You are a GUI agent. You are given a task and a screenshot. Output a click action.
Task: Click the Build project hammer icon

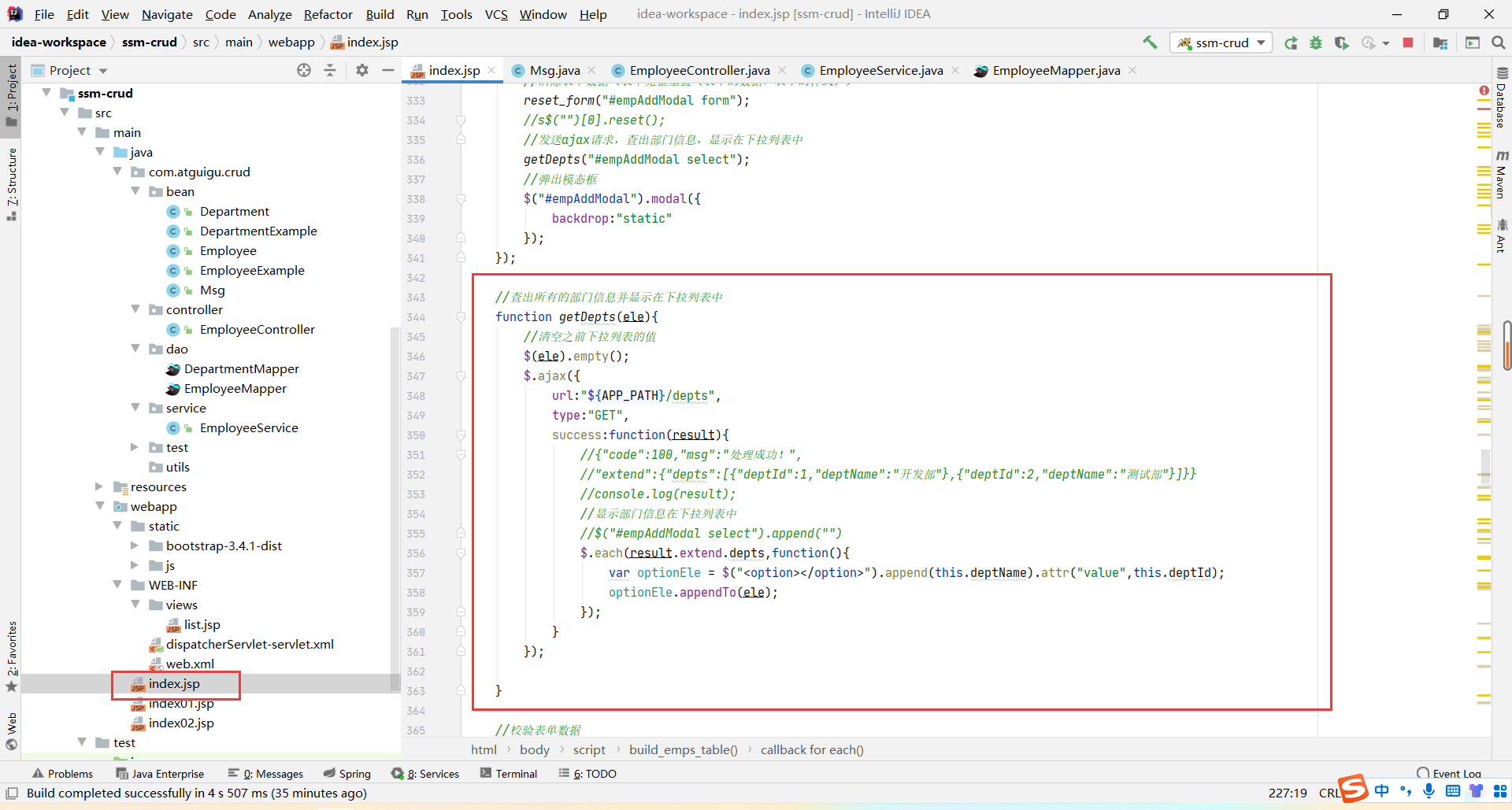tap(1150, 43)
